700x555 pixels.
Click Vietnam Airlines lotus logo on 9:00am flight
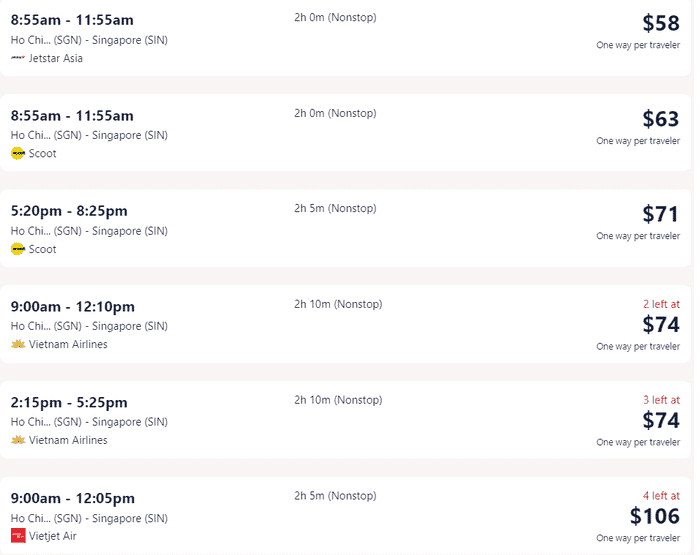tap(18, 344)
